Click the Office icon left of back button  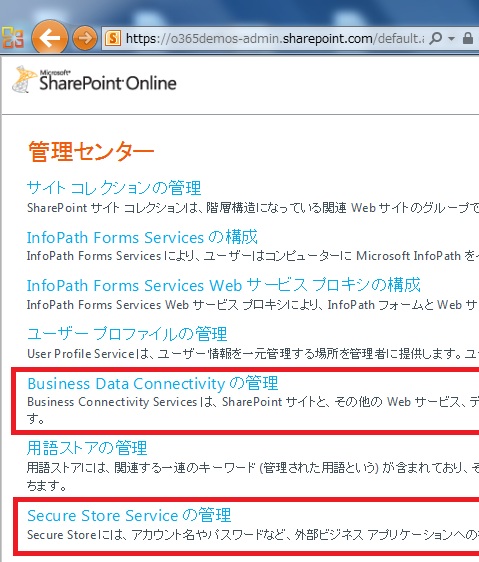(x=13, y=38)
